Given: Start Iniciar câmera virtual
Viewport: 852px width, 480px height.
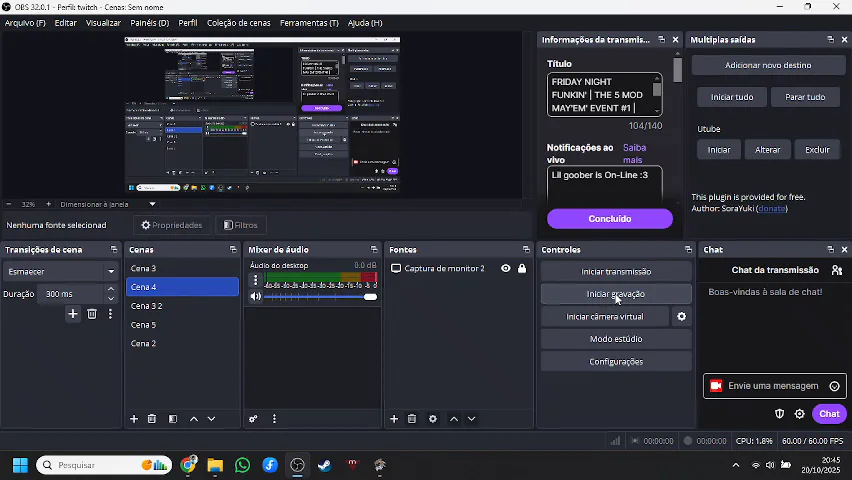Looking at the screenshot, I should click(x=605, y=316).
